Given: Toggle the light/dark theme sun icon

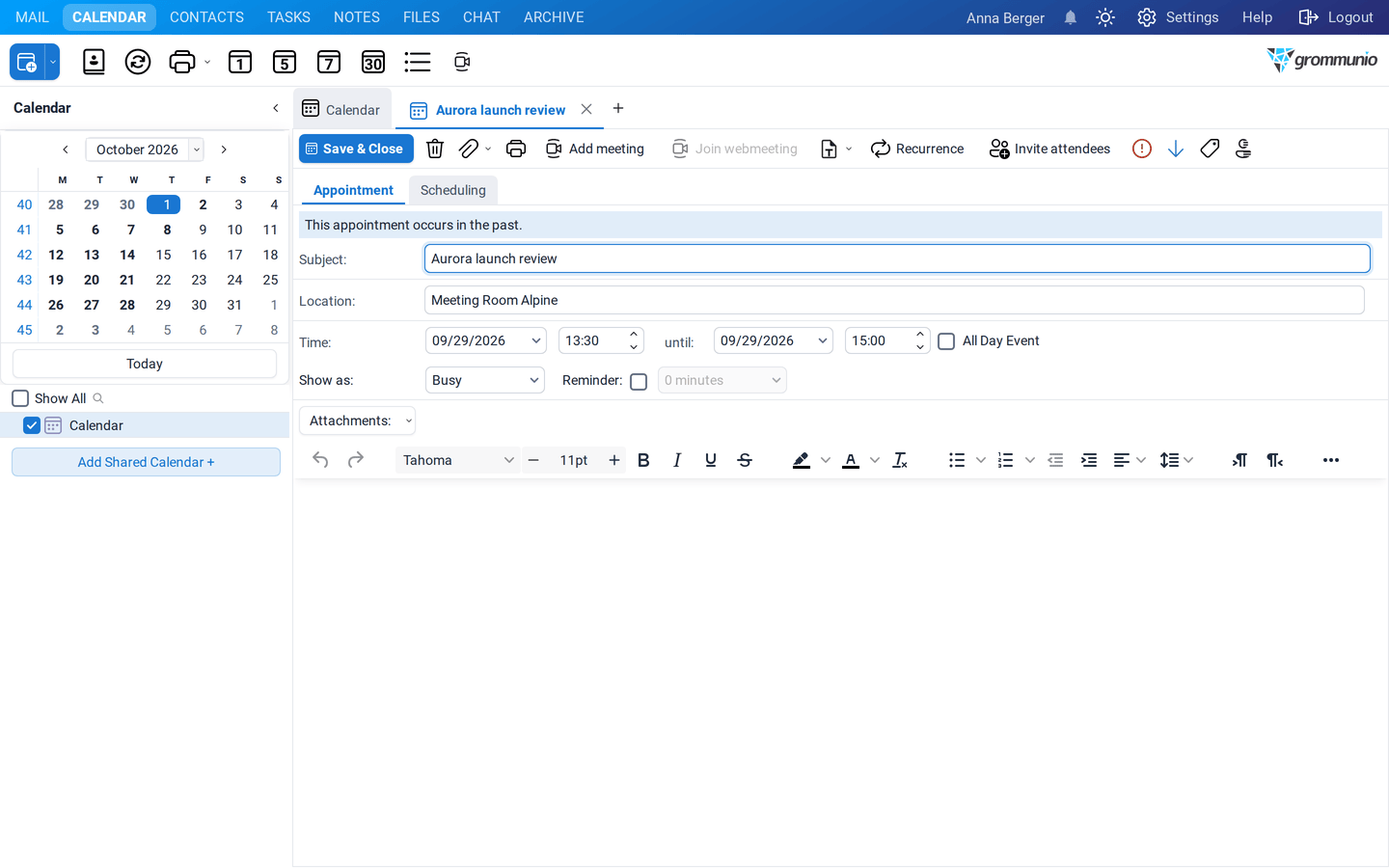Looking at the screenshot, I should pos(1105,17).
